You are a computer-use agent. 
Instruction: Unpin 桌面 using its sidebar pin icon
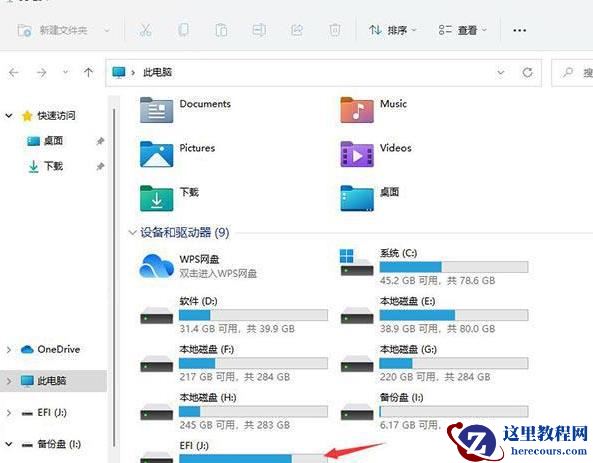[100, 141]
